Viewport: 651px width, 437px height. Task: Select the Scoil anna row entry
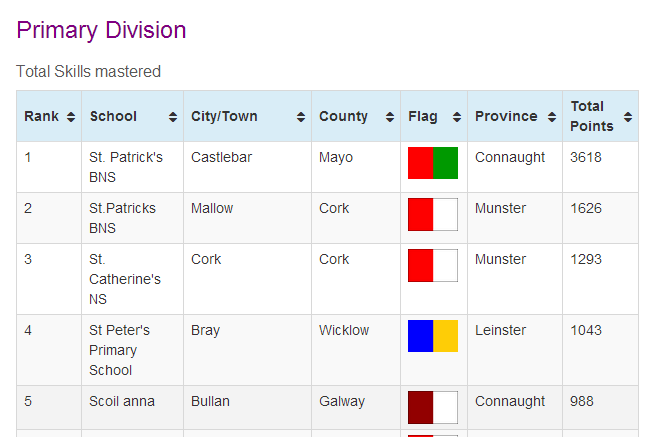click(x=122, y=401)
